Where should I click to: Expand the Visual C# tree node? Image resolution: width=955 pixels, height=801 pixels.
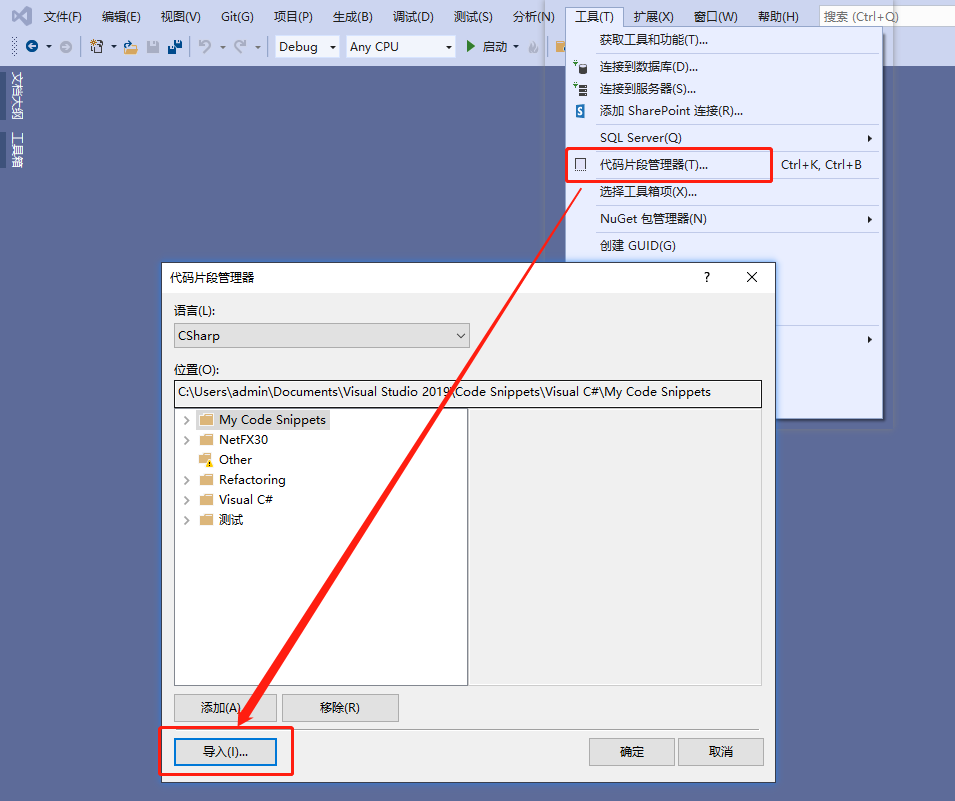coord(186,501)
